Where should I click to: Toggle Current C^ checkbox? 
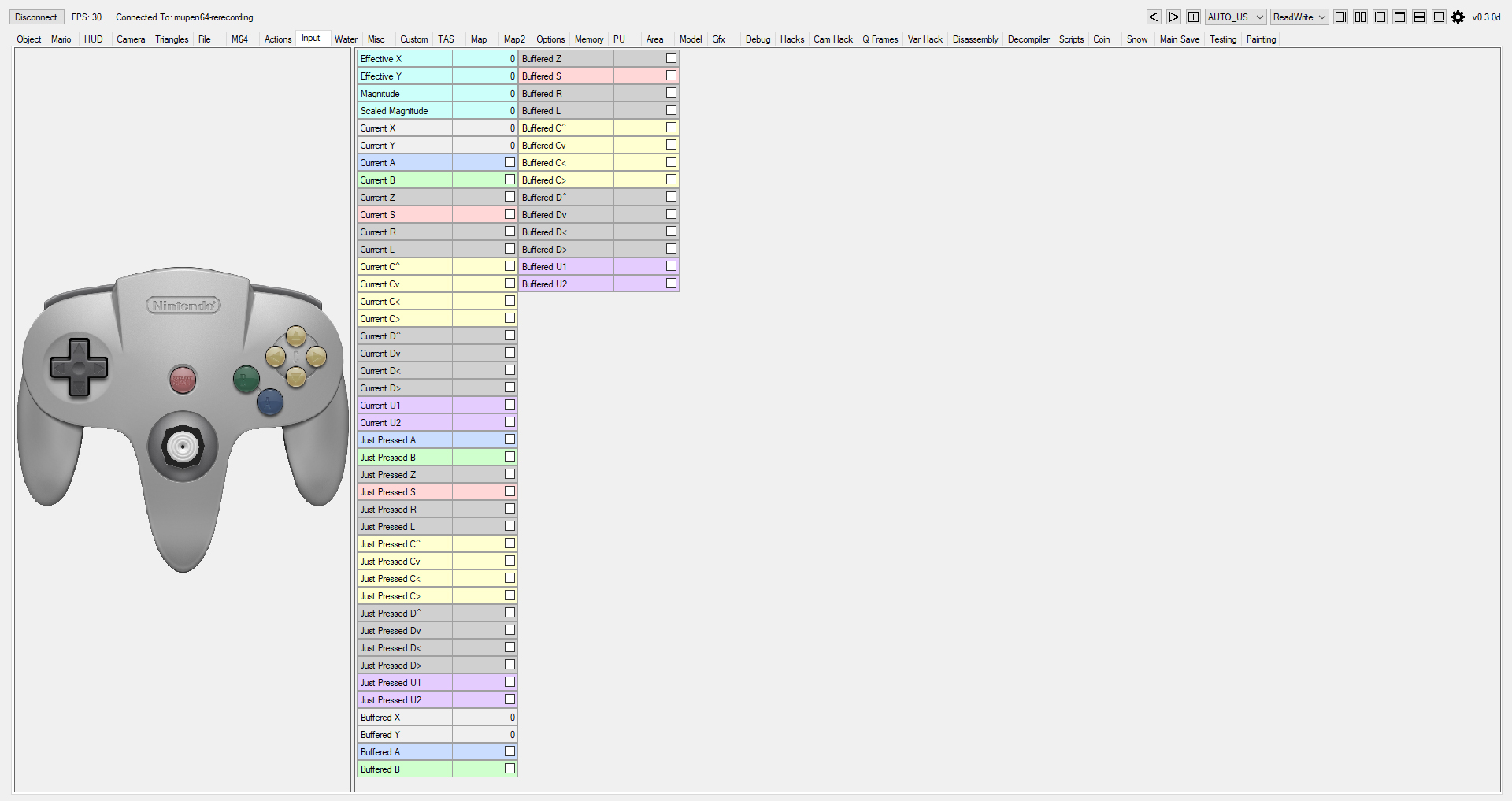(x=510, y=266)
